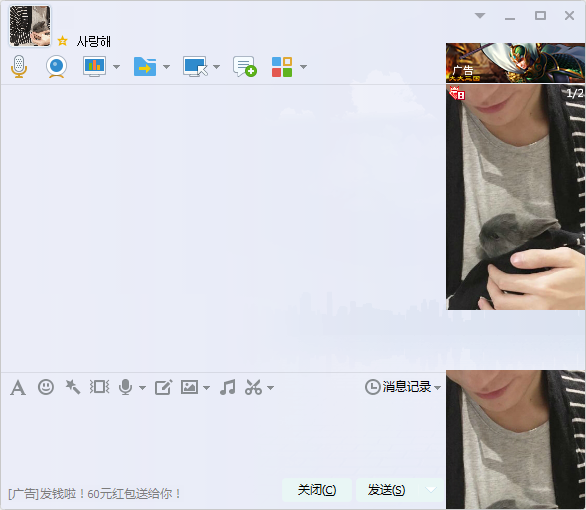This screenshot has height=510, width=586.
Task: Expand the send options arrow beside 发送
Action: (431, 490)
